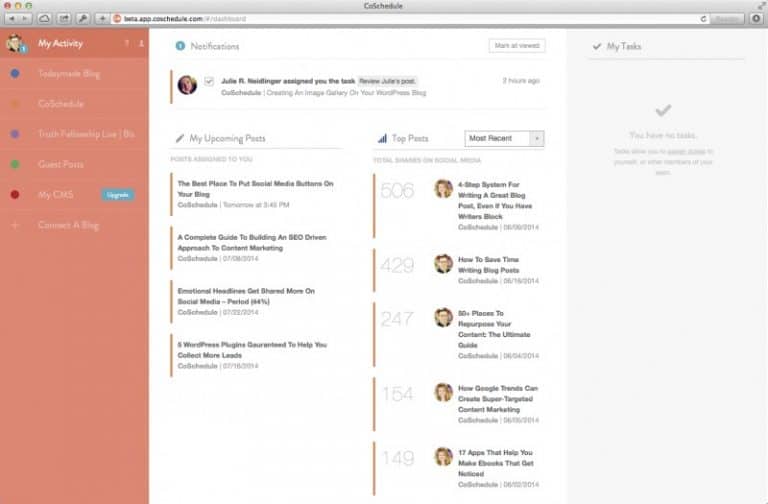Click the CoSchedule favicon in the address bar

pyautogui.click(x=117, y=19)
